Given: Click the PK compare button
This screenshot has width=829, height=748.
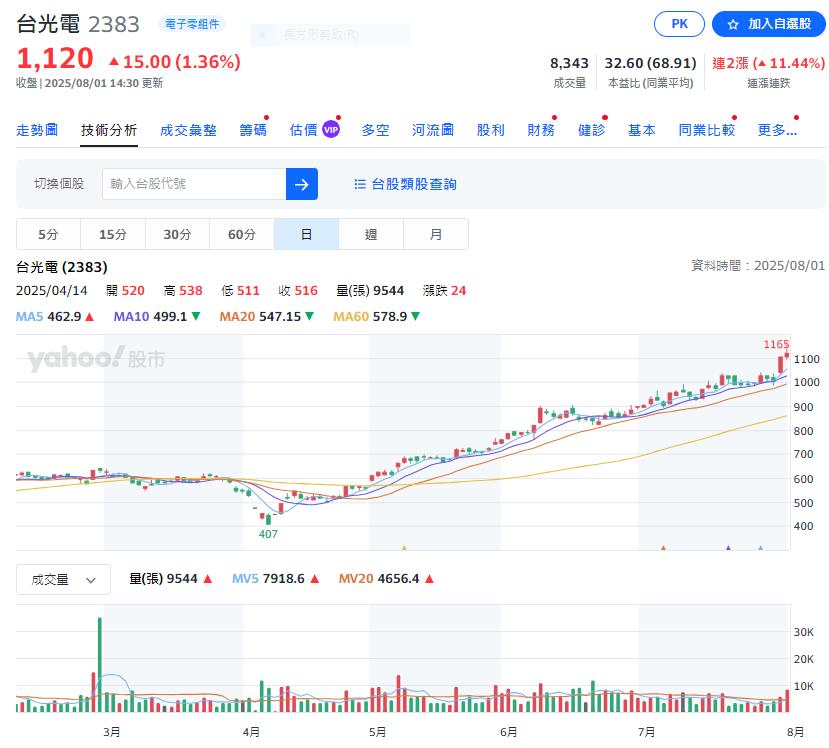Looking at the screenshot, I should [679, 24].
